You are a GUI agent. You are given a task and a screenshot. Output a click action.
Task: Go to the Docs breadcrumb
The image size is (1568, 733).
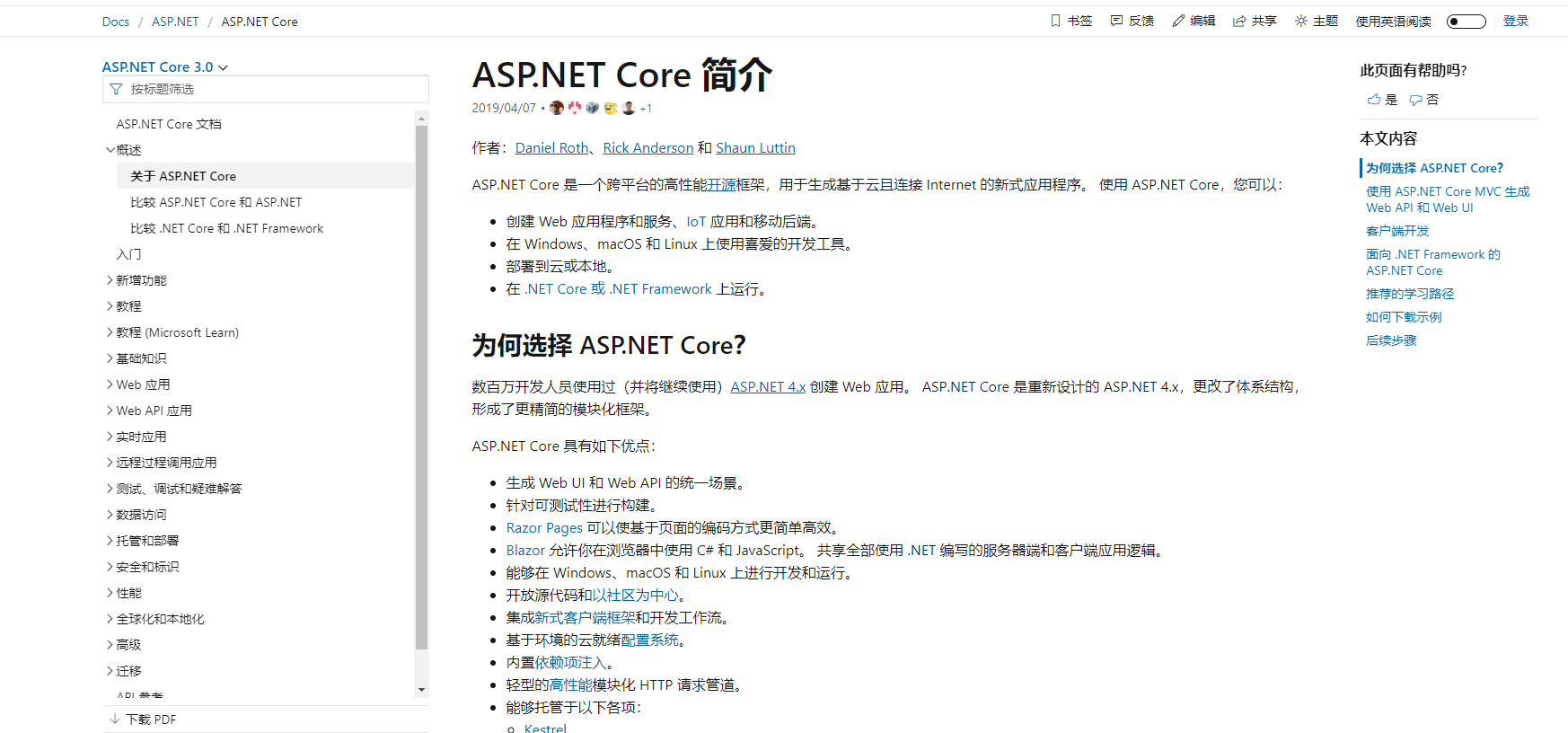pyautogui.click(x=116, y=22)
